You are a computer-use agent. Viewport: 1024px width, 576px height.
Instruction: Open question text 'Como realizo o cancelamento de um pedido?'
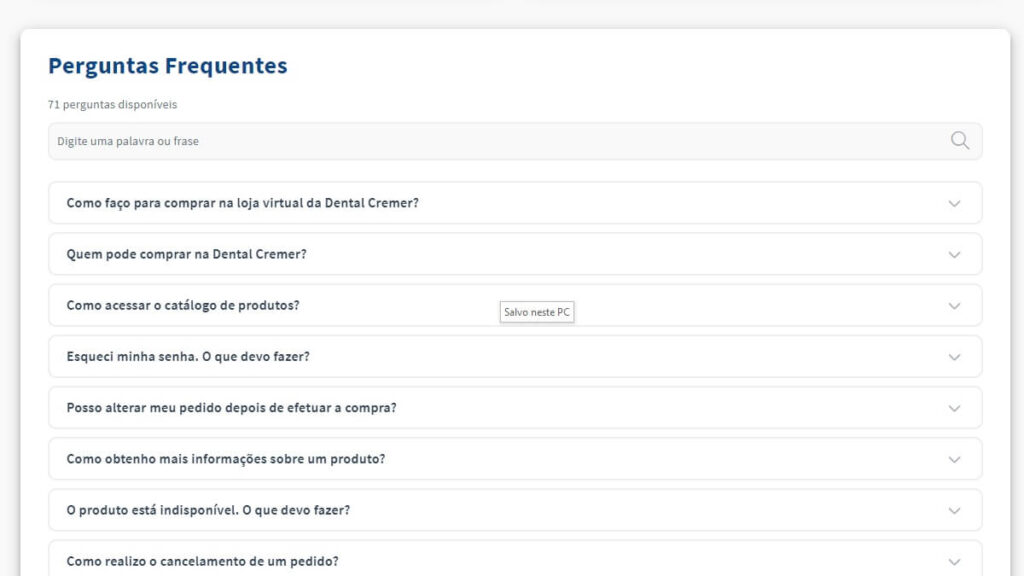point(202,561)
